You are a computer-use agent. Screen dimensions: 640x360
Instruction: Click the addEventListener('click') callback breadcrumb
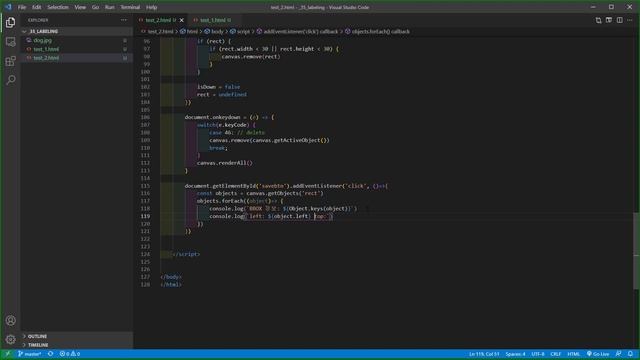(300, 31)
